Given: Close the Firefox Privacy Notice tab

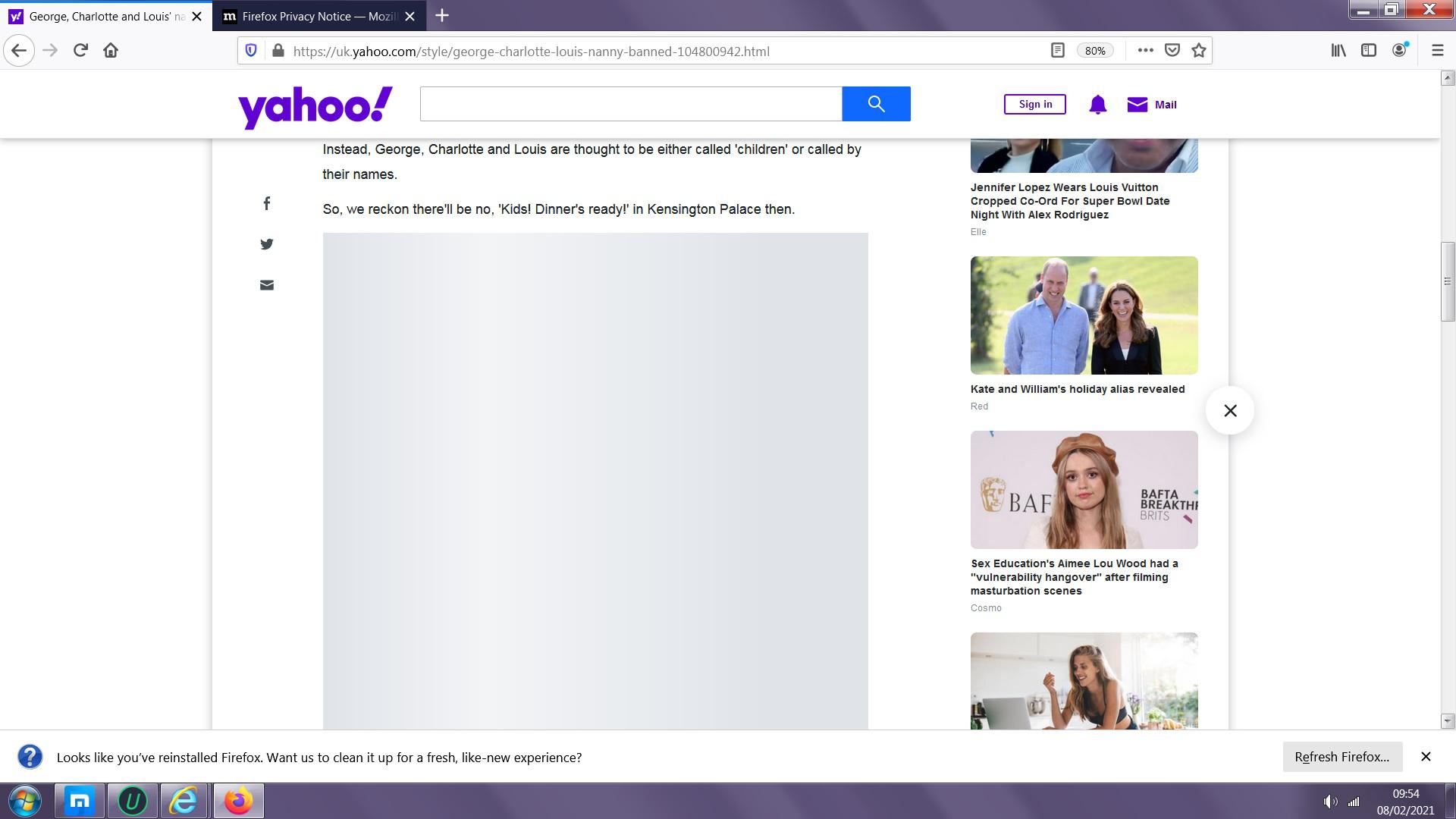Looking at the screenshot, I should point(409,16).
